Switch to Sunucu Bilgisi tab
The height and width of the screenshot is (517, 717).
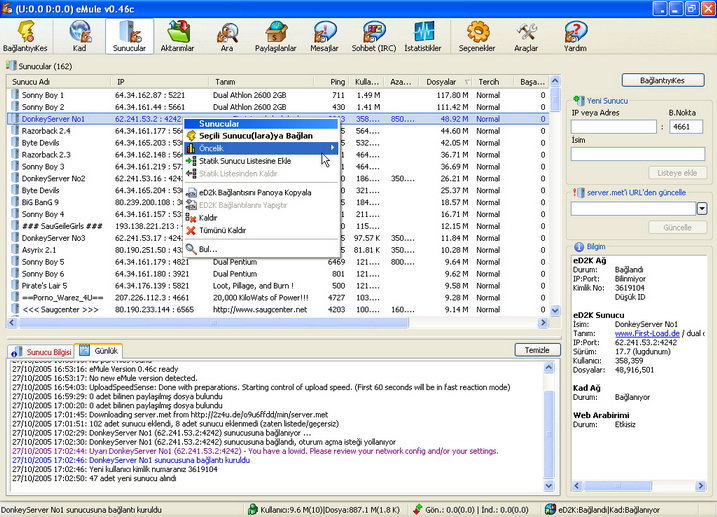click(41, 352)
